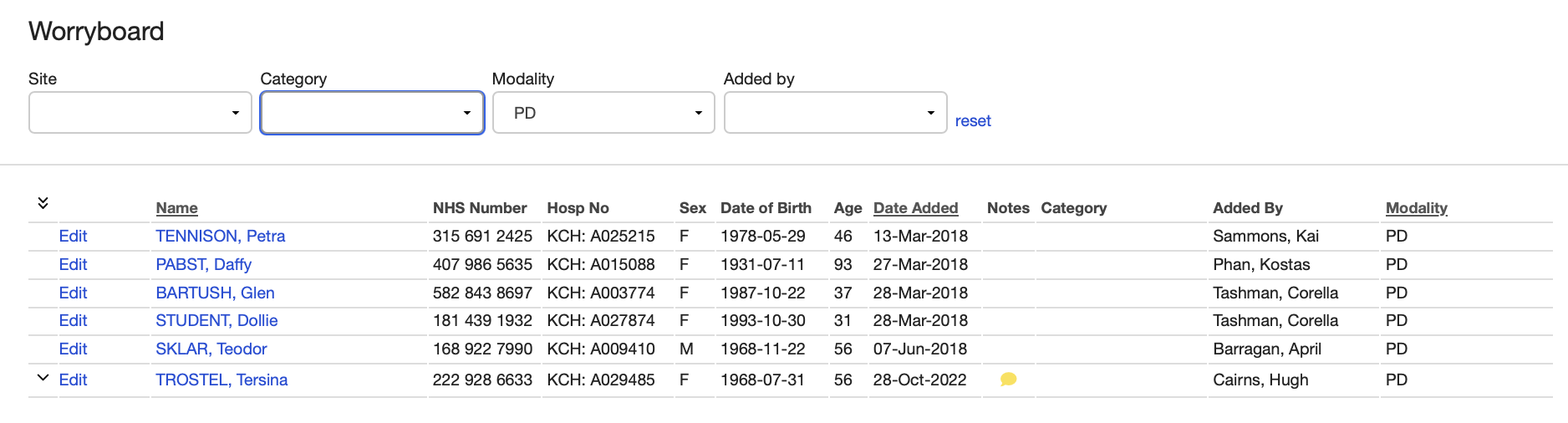
Task: Click hospital number KCH: A029485
Action: (601, 380)
